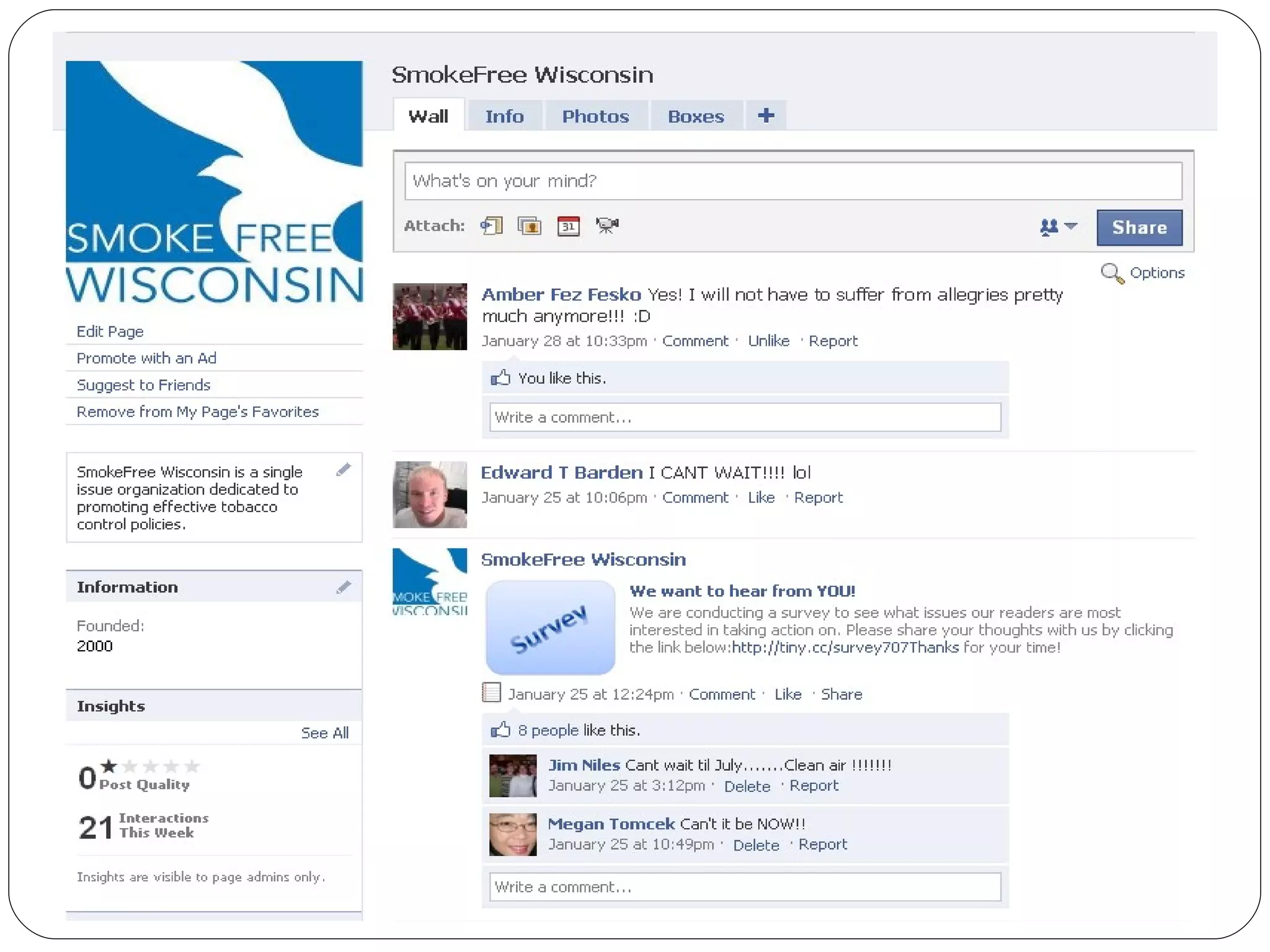1270x952 pixels.
Task: Attach an event via the calendar icon
Action: [x=568, y=226]
